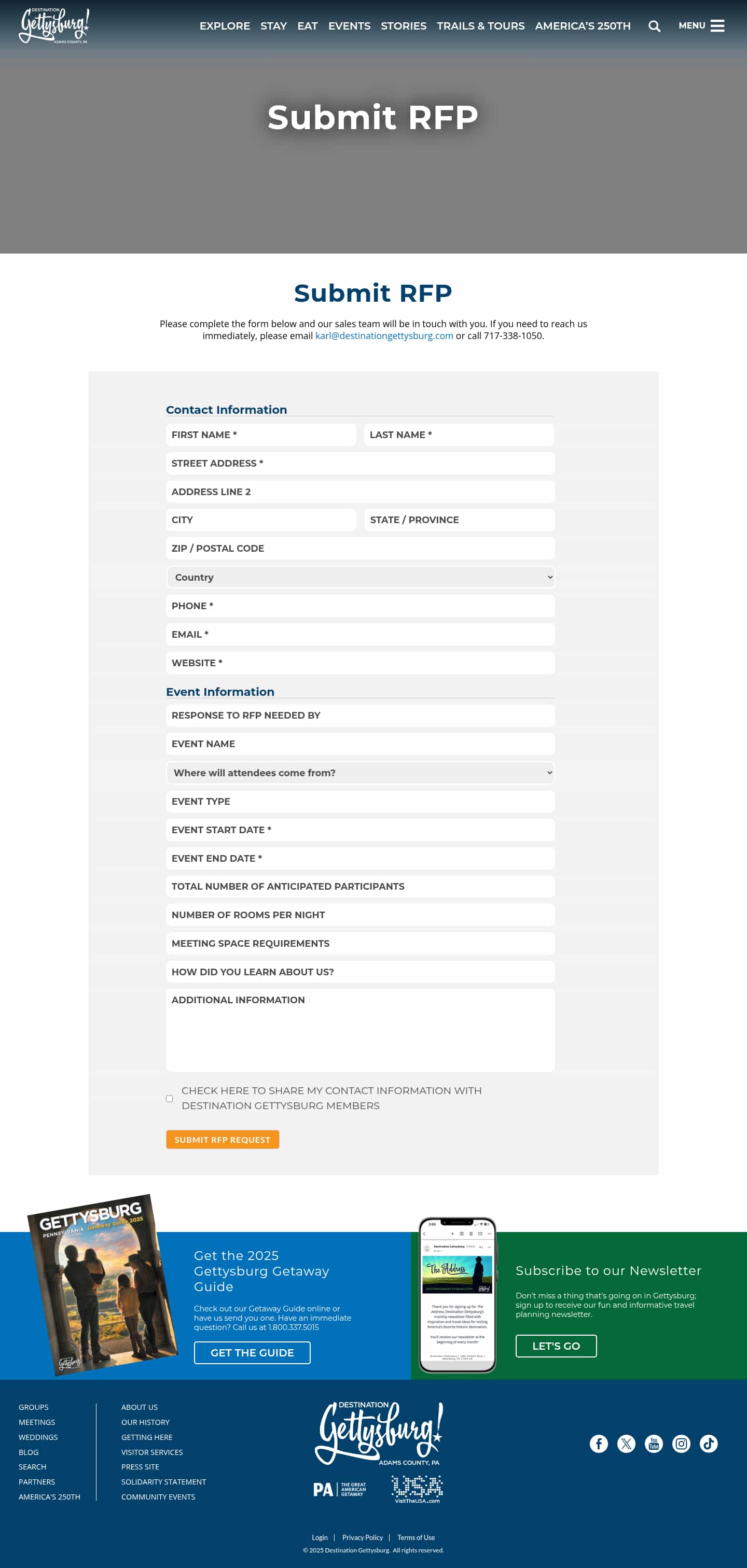This screenshot has height=1568, width=747.
Task: Open the attendees origin dropdown
Action: [361, 773]
